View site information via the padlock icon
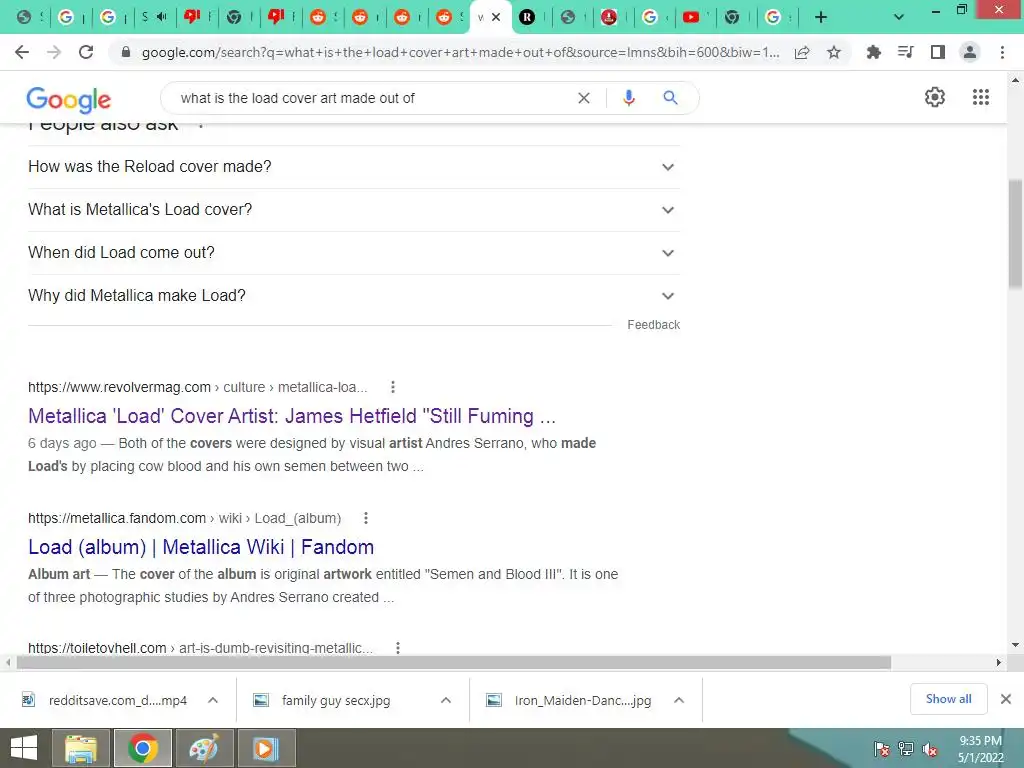This screenshot has width=1024, height=768. [x=125, y=52]
